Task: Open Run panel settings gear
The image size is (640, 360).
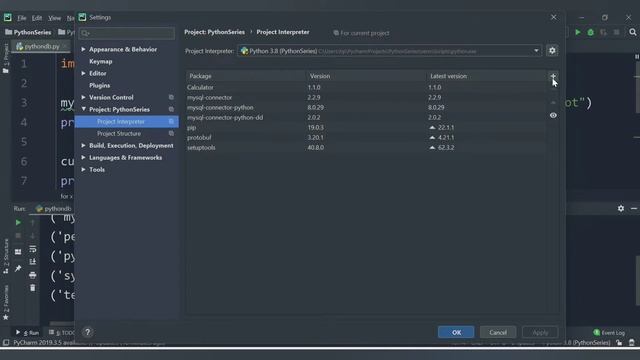Action: [x=621, y=209]
